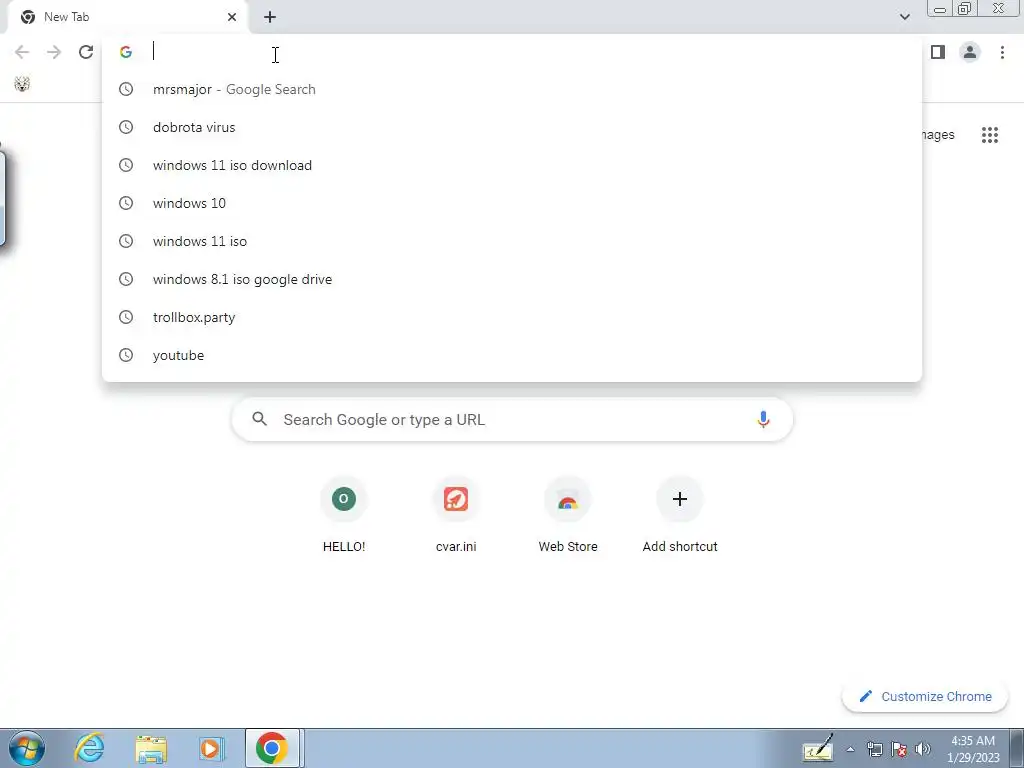This screenshot has height=768, width=1024.
Task: Open the Images link
Action: point(938,135)
